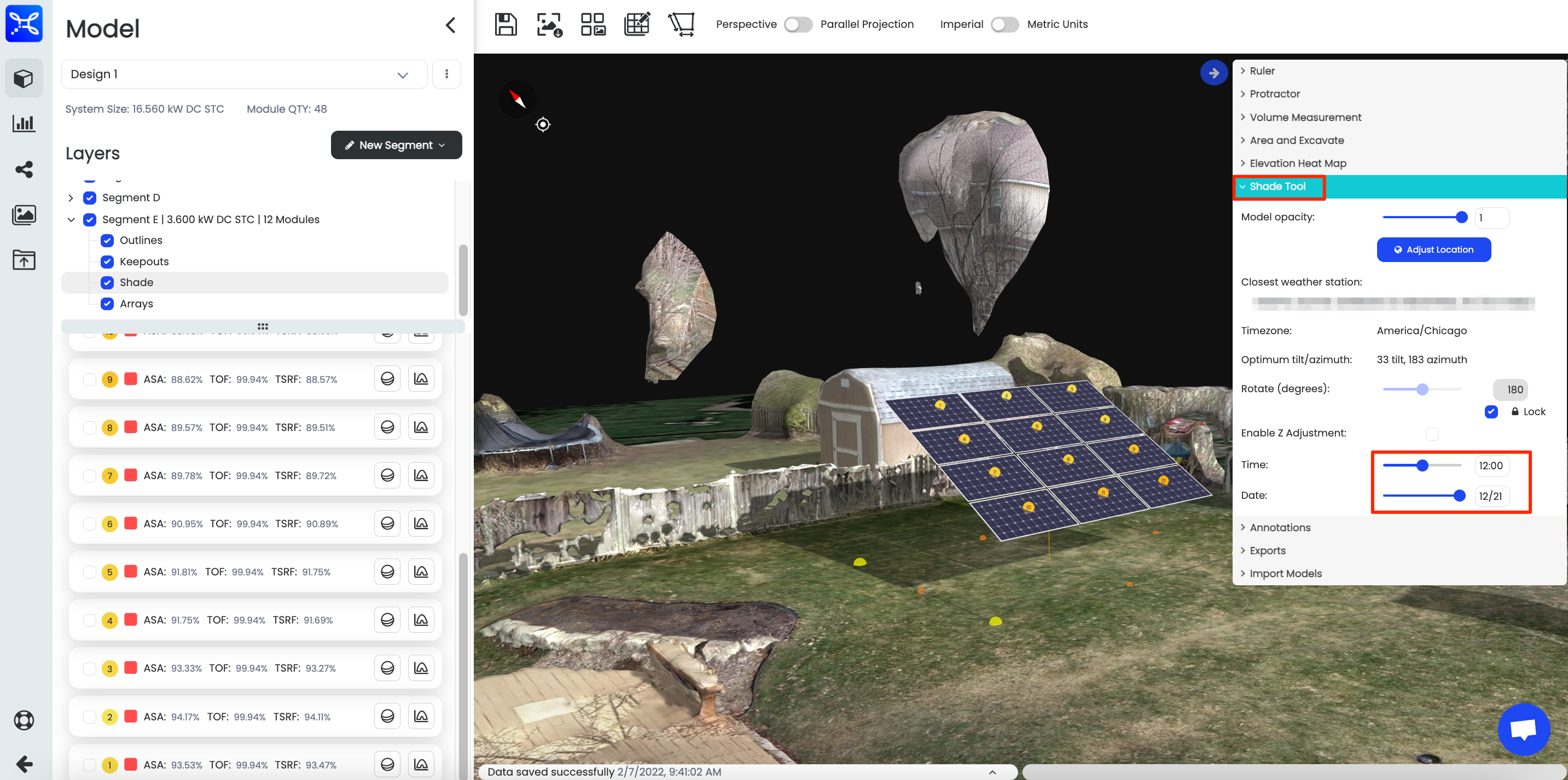
Task: Open the chat support bubble
Action: click(x=1524, y=729)
